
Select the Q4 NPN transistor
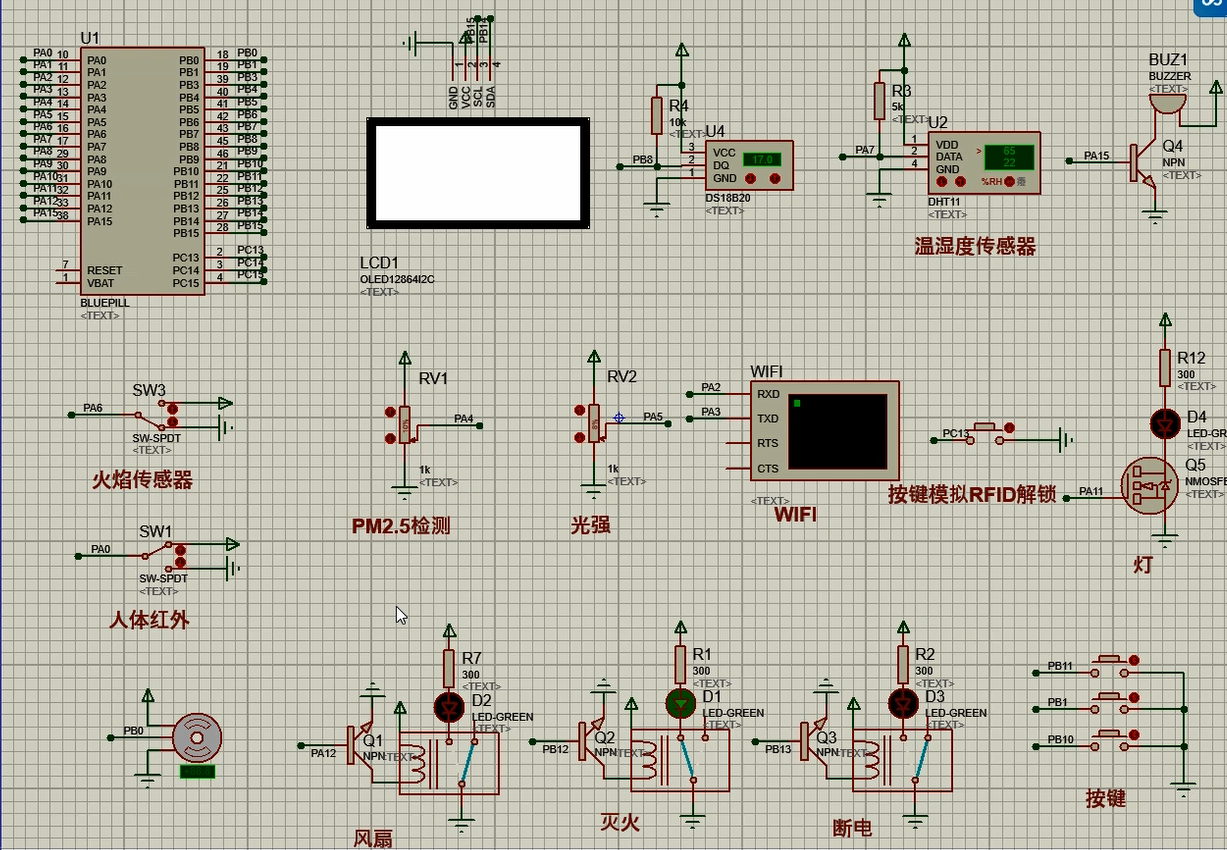point(1143,164)
